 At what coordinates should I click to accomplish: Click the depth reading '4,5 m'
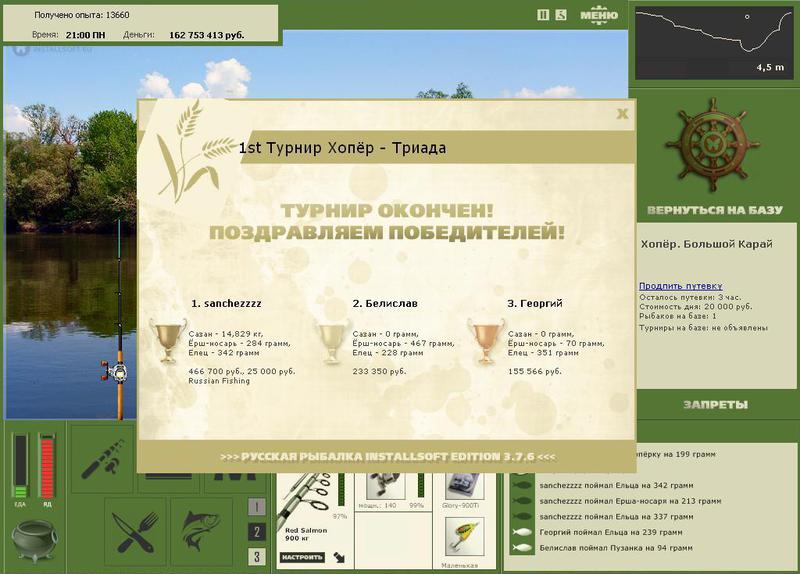[770, 67]
